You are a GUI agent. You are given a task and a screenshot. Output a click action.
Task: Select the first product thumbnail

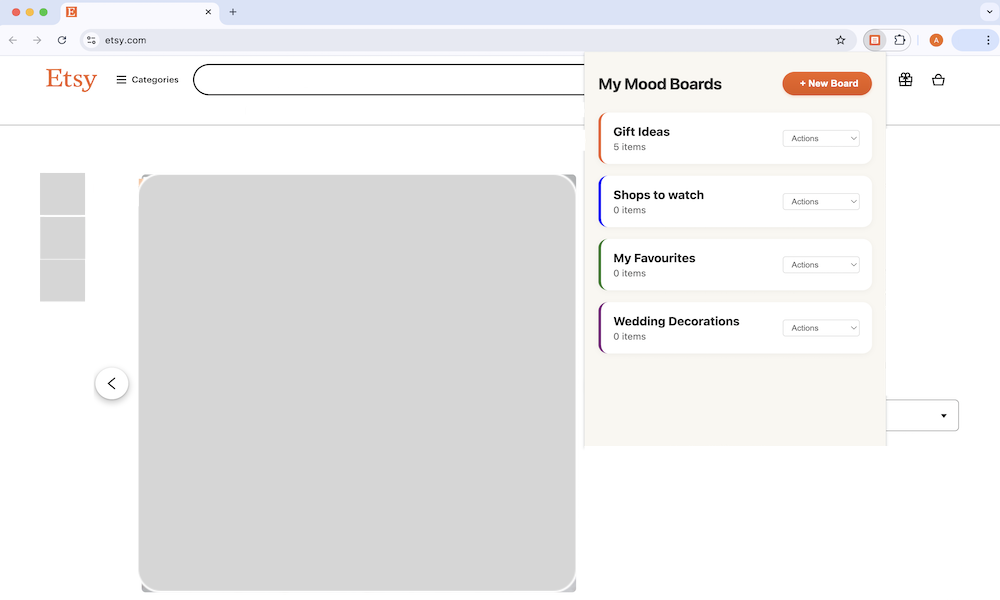coord(62,194)
